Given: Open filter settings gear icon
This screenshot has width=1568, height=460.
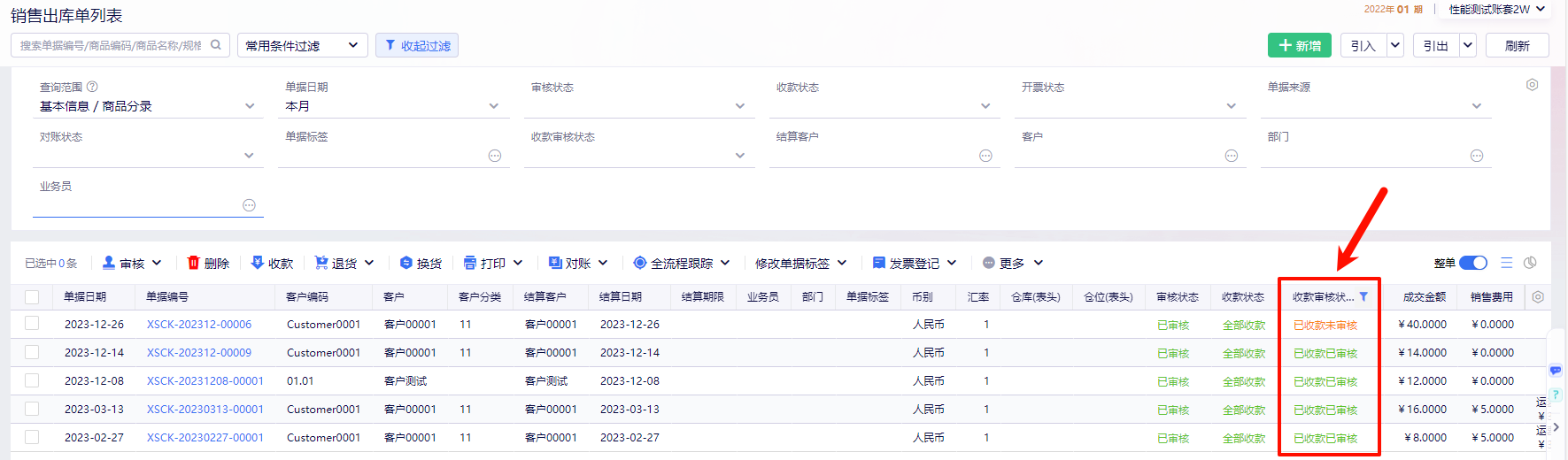Looking at the screenshot, I should [1532, 85].
